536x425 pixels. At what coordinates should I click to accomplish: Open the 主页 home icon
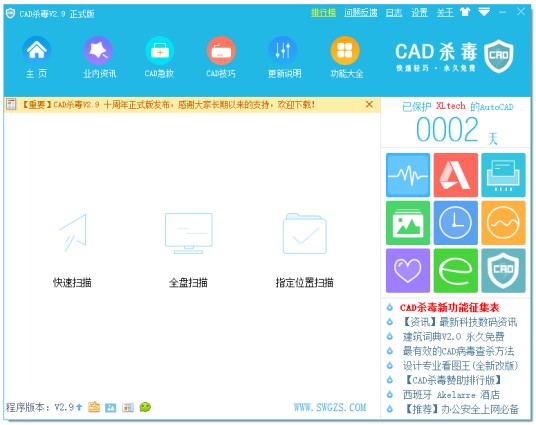tap(37, 51)
